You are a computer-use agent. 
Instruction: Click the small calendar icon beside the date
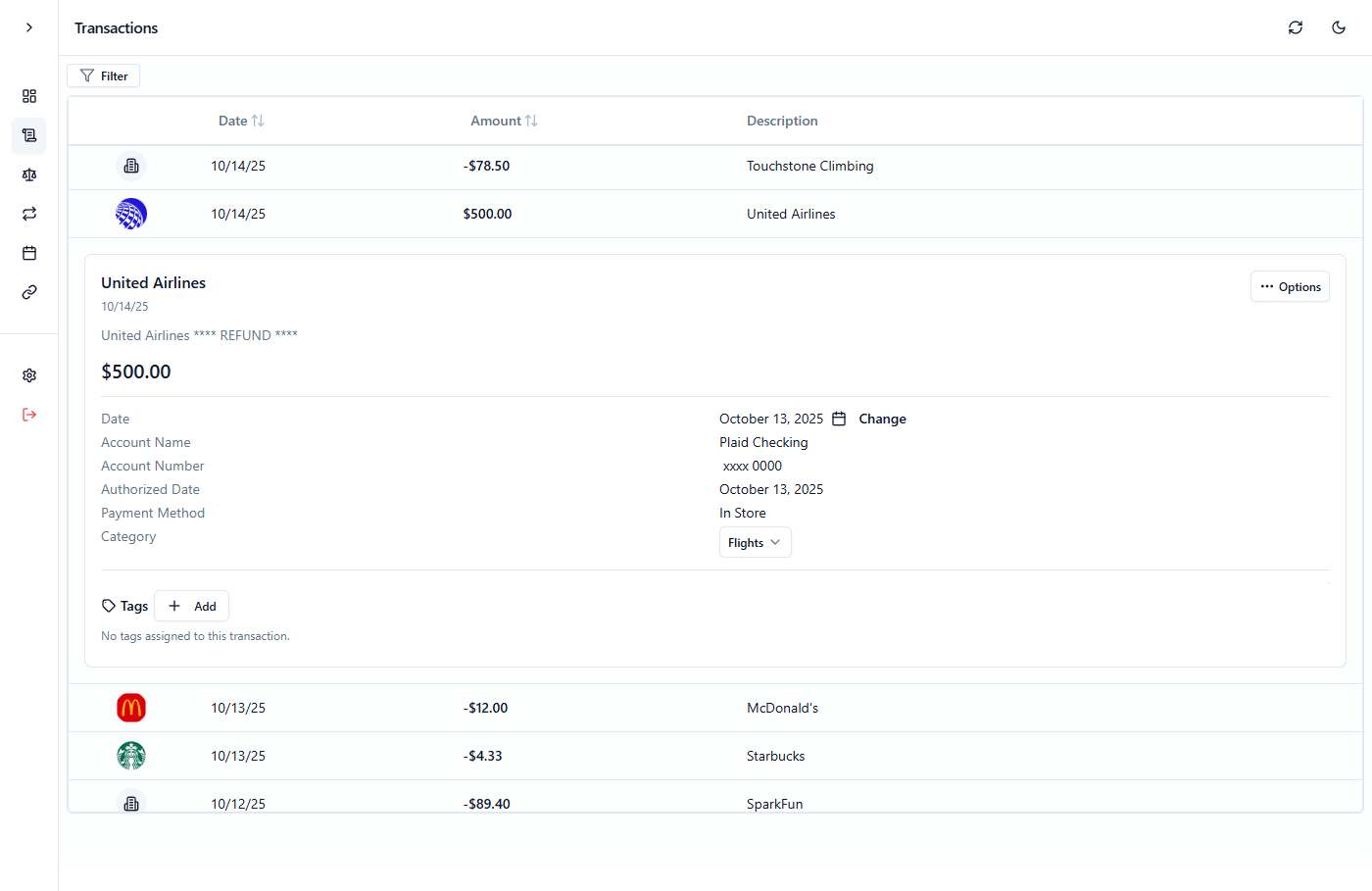click(x=839, y=418)
